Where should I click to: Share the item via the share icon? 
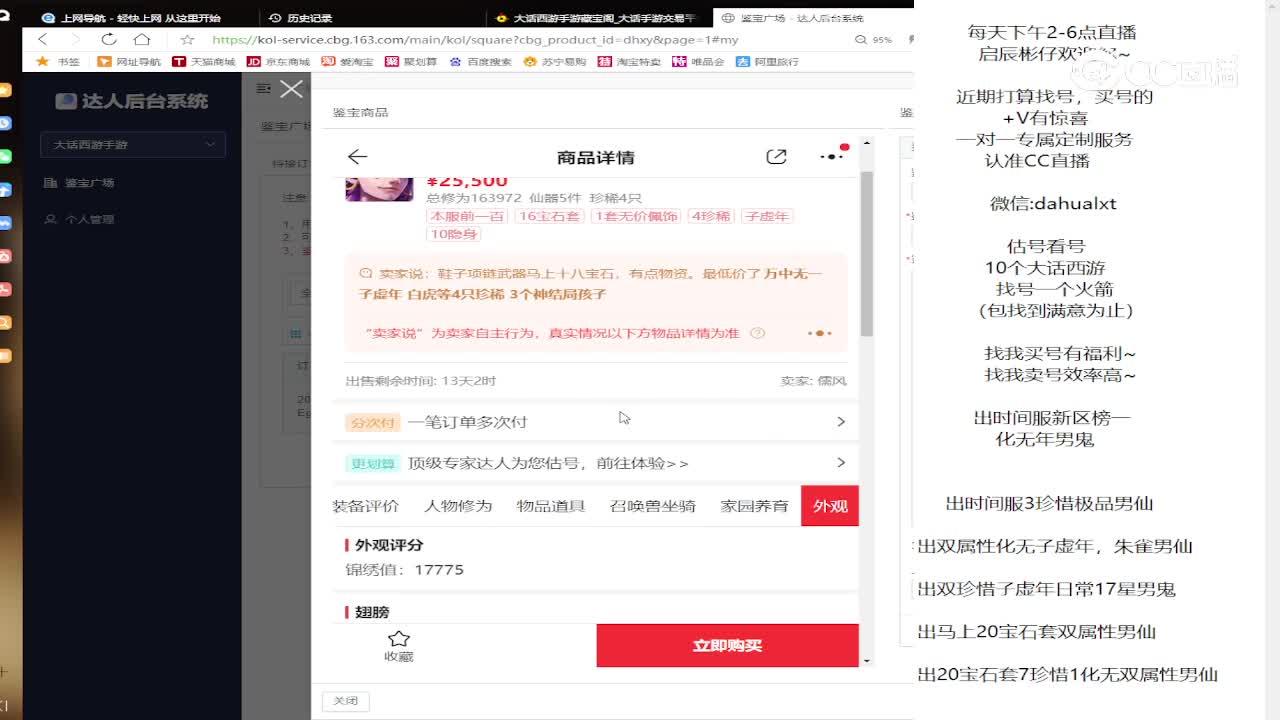click(776, 157)
